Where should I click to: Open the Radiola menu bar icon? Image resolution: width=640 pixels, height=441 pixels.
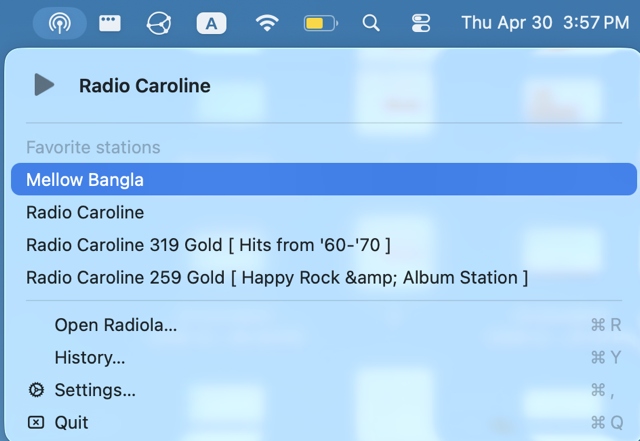click(60, 23)
